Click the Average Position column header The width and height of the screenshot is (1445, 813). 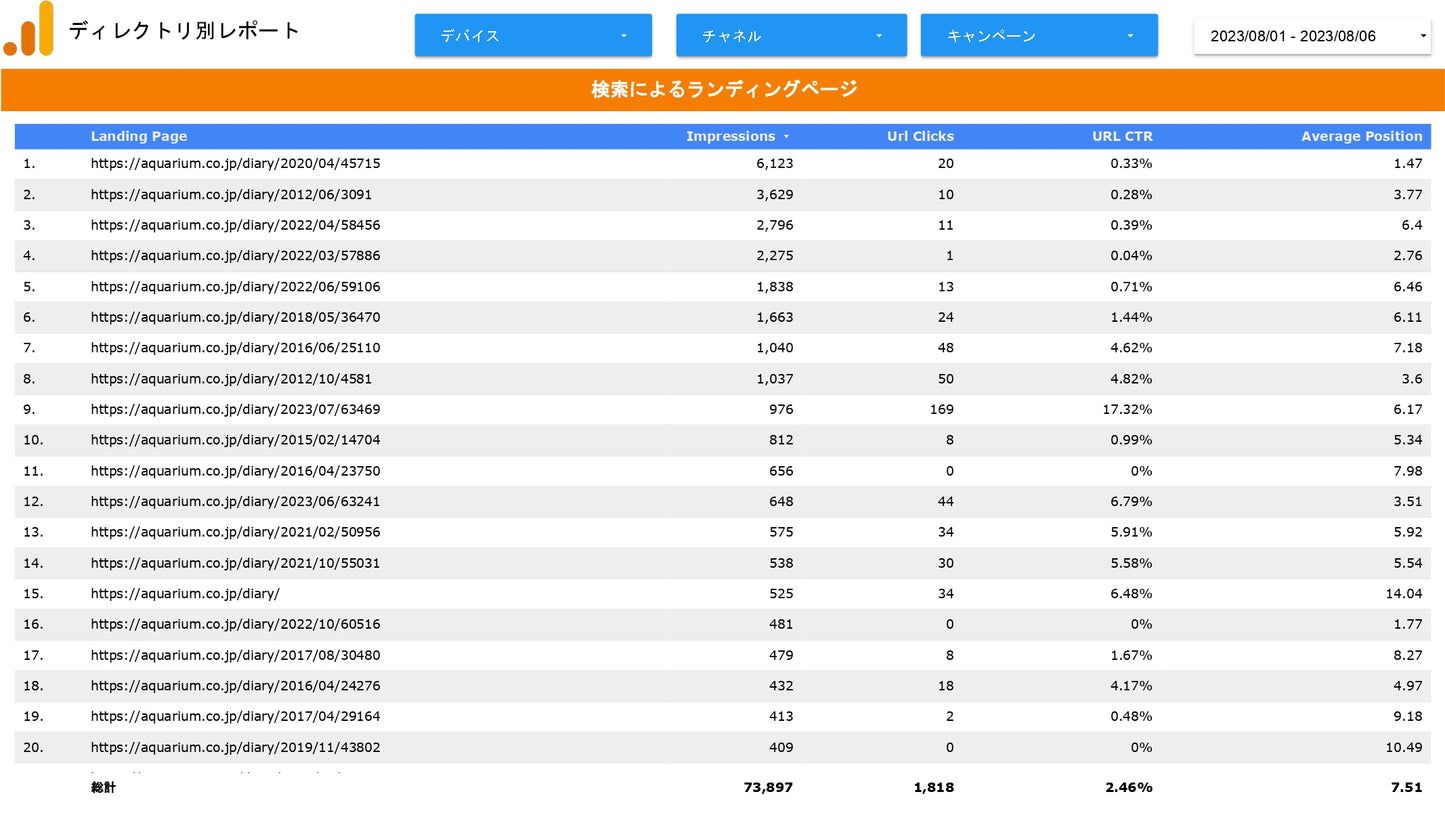pos(1361,136)
